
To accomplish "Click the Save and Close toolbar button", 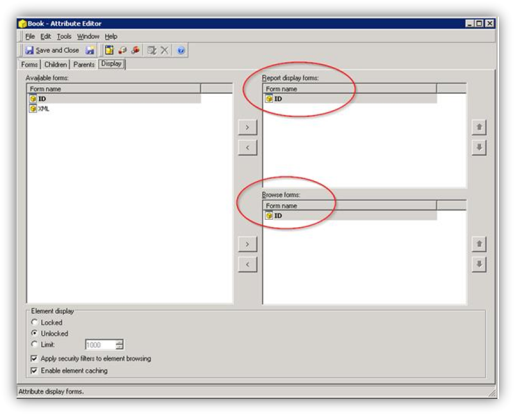I will 52,50.
